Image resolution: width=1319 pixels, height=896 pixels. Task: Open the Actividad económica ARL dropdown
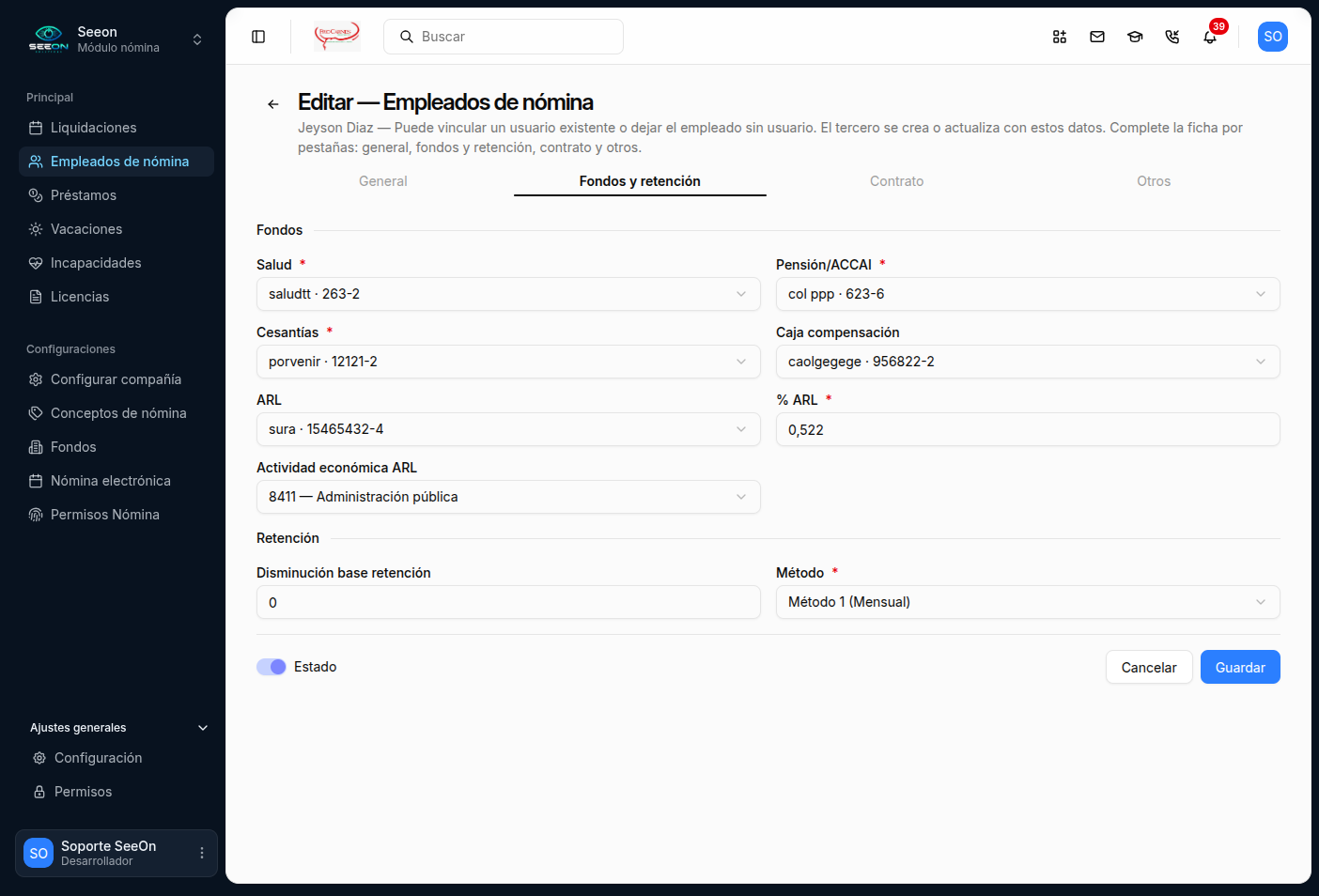pyautogui.click(x=508, y=497)
